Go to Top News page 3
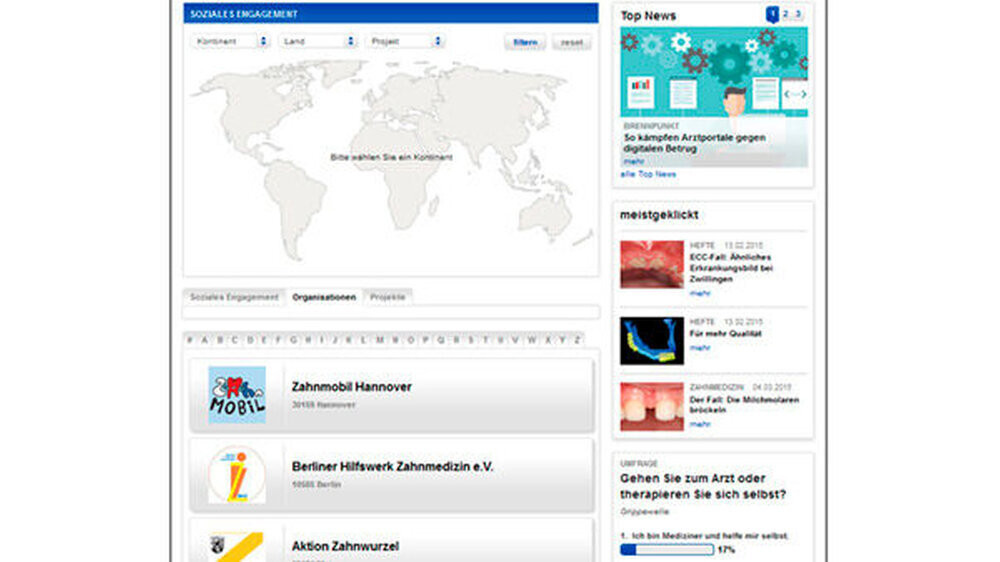Screen dimensions: 1000x562 pos(799,14)
